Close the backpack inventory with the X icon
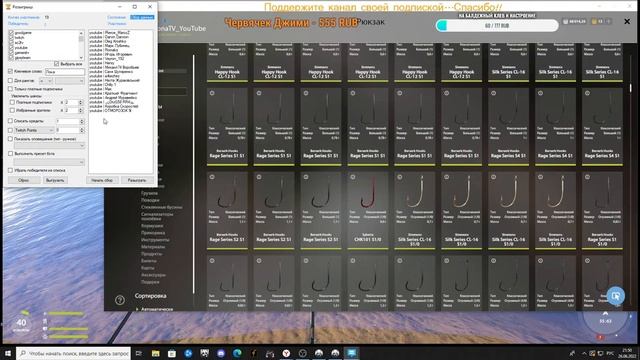 pos(627,22)
